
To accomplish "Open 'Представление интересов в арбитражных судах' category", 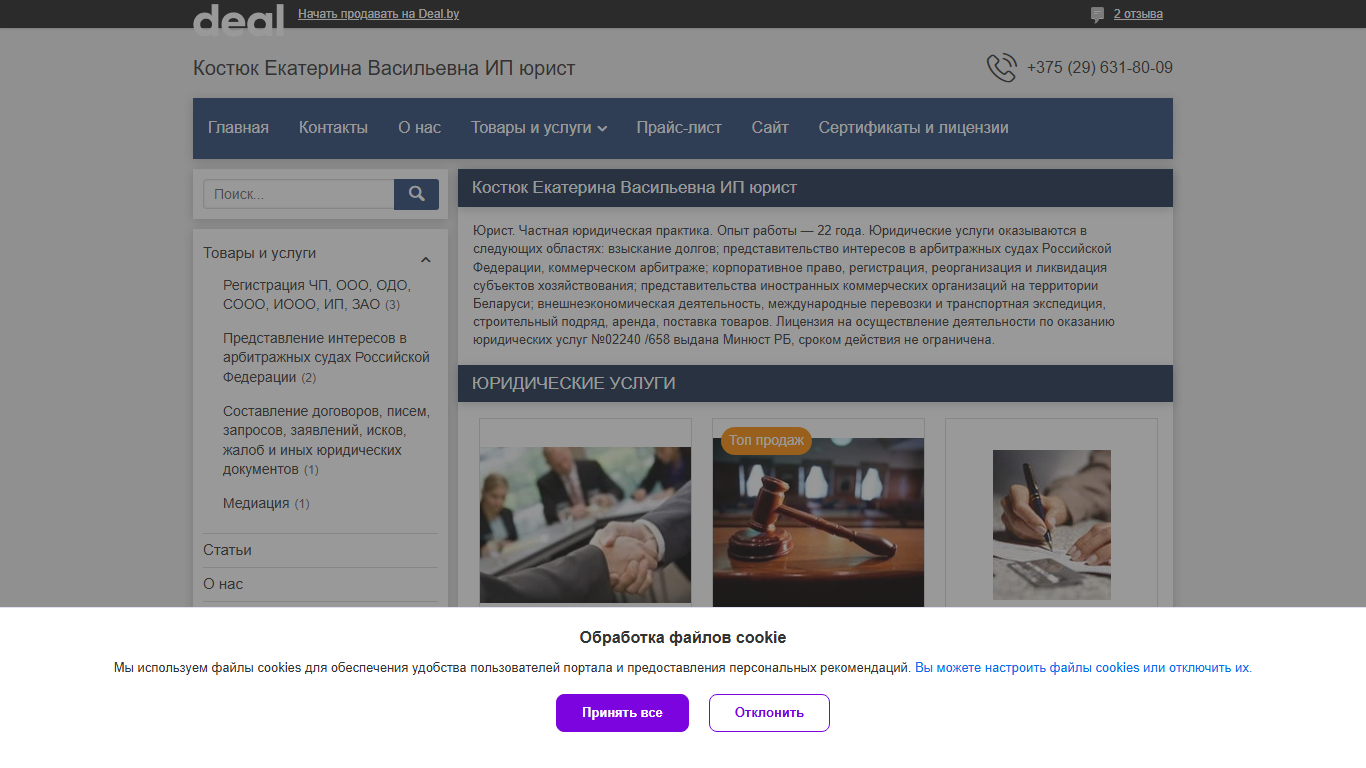I will 326,357.
